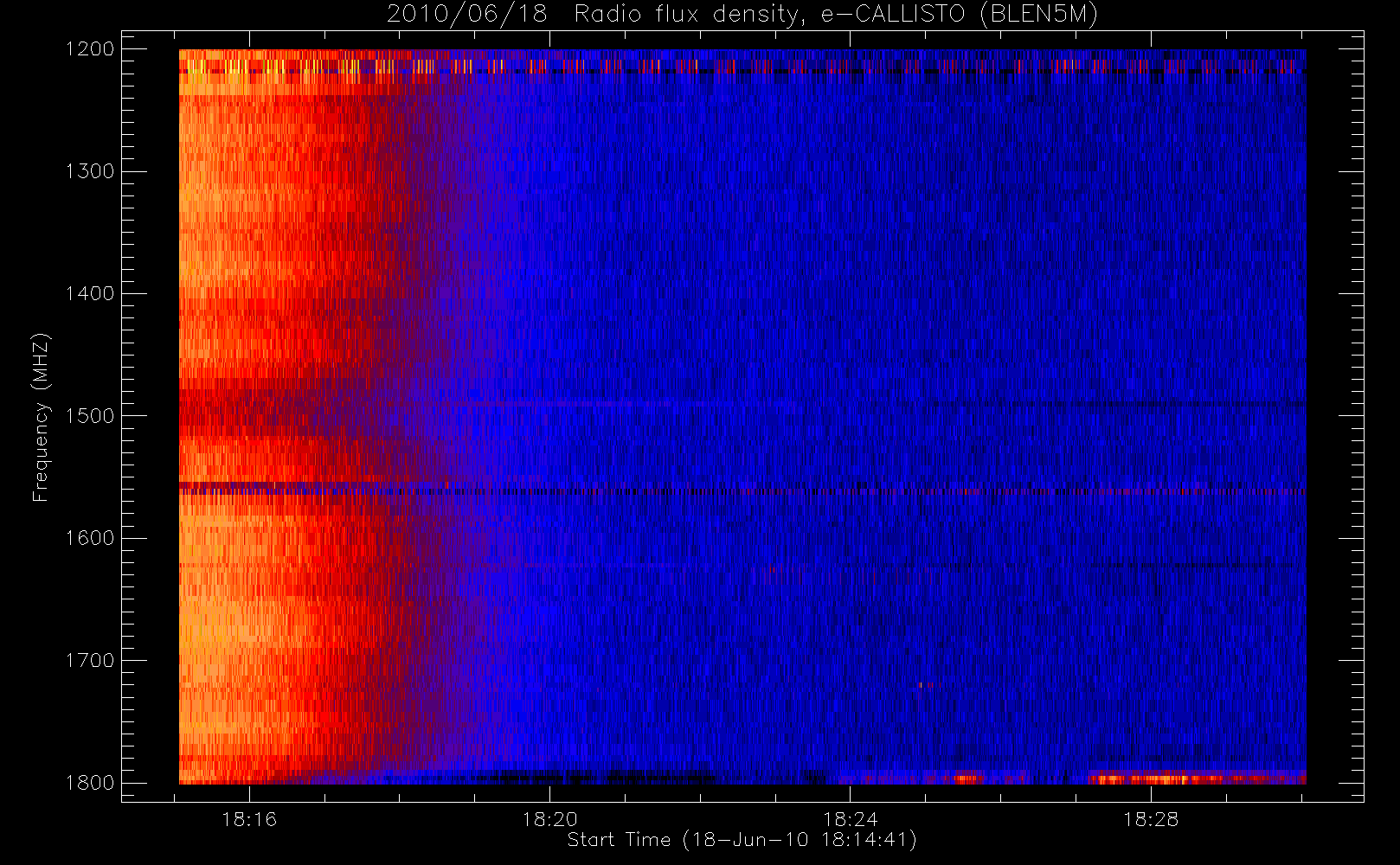Click the 1500 frequency tick label
Viewport: 1400px width, 865px height.
click(90, 416)
